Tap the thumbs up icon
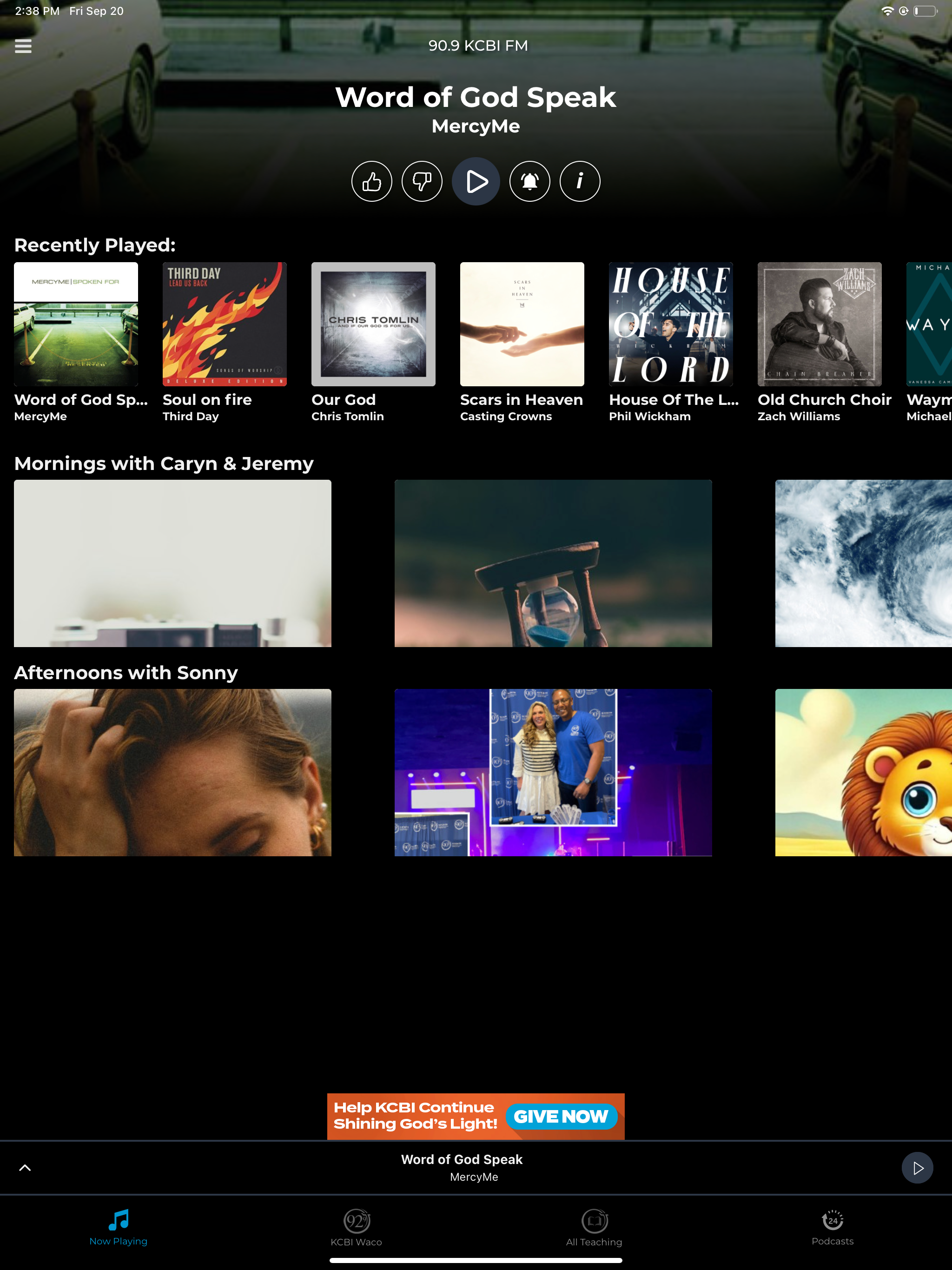This screenshot has width=952, height=1270. tap(371, 181)
